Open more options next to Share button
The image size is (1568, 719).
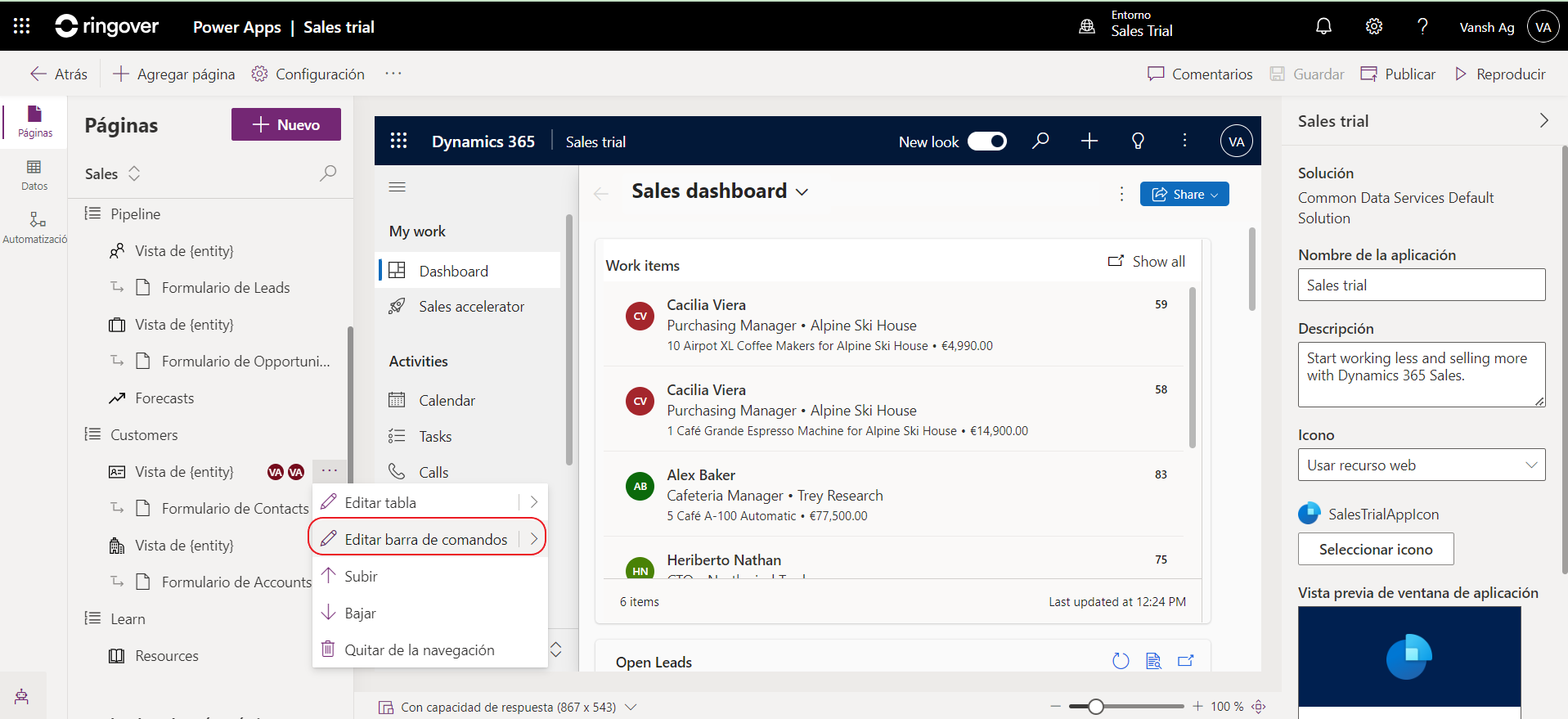coord(1121,194)
